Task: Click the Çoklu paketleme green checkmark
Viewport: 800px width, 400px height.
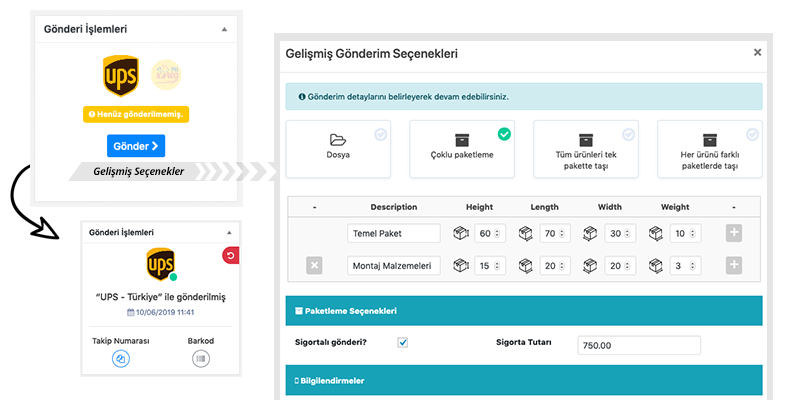Action: coord(504,134)
